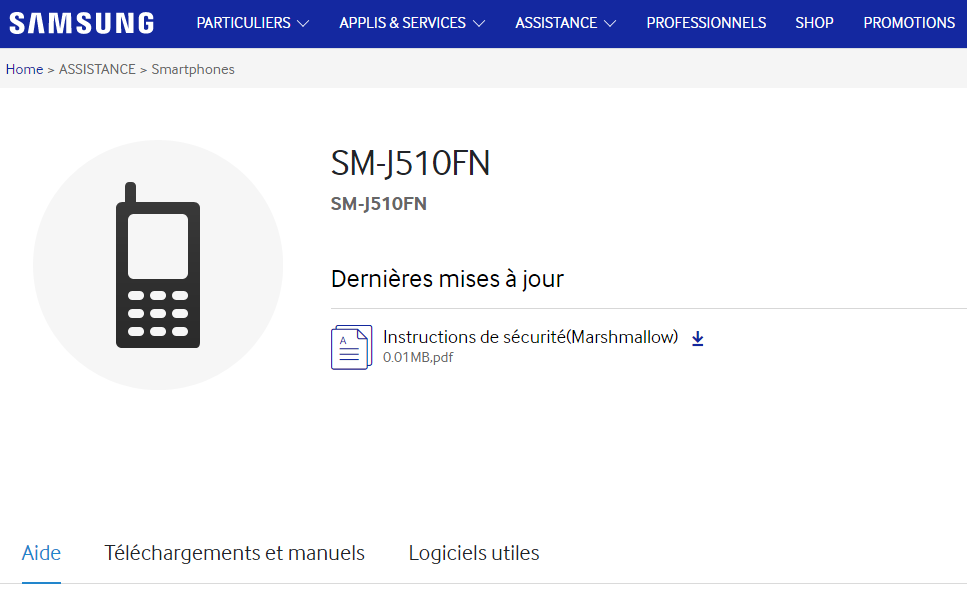Switch to the Aide tab
This screenshot has width=967, height=590.
point(41,553)
